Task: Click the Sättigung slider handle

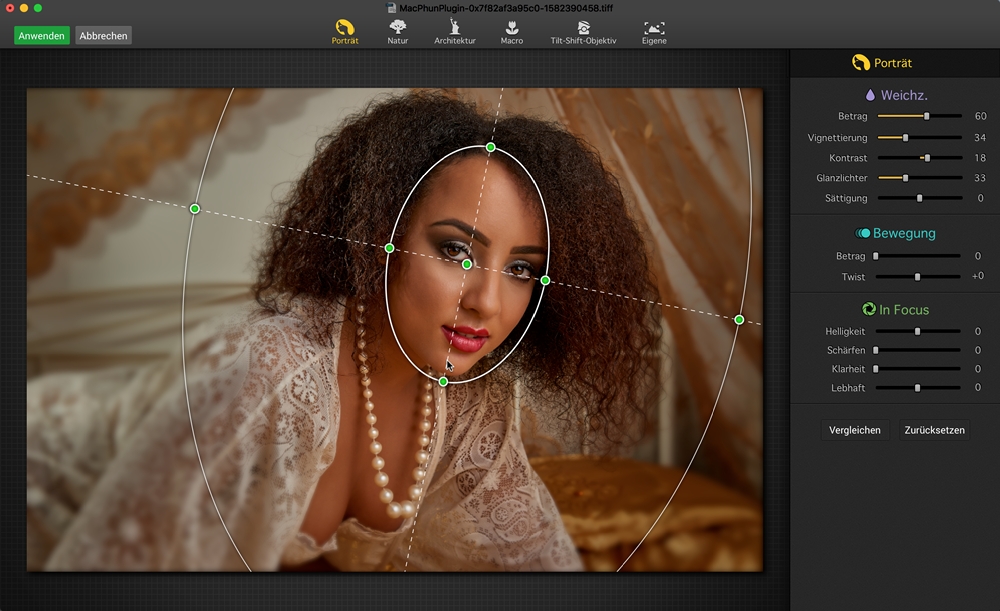Action: [920, 198]
